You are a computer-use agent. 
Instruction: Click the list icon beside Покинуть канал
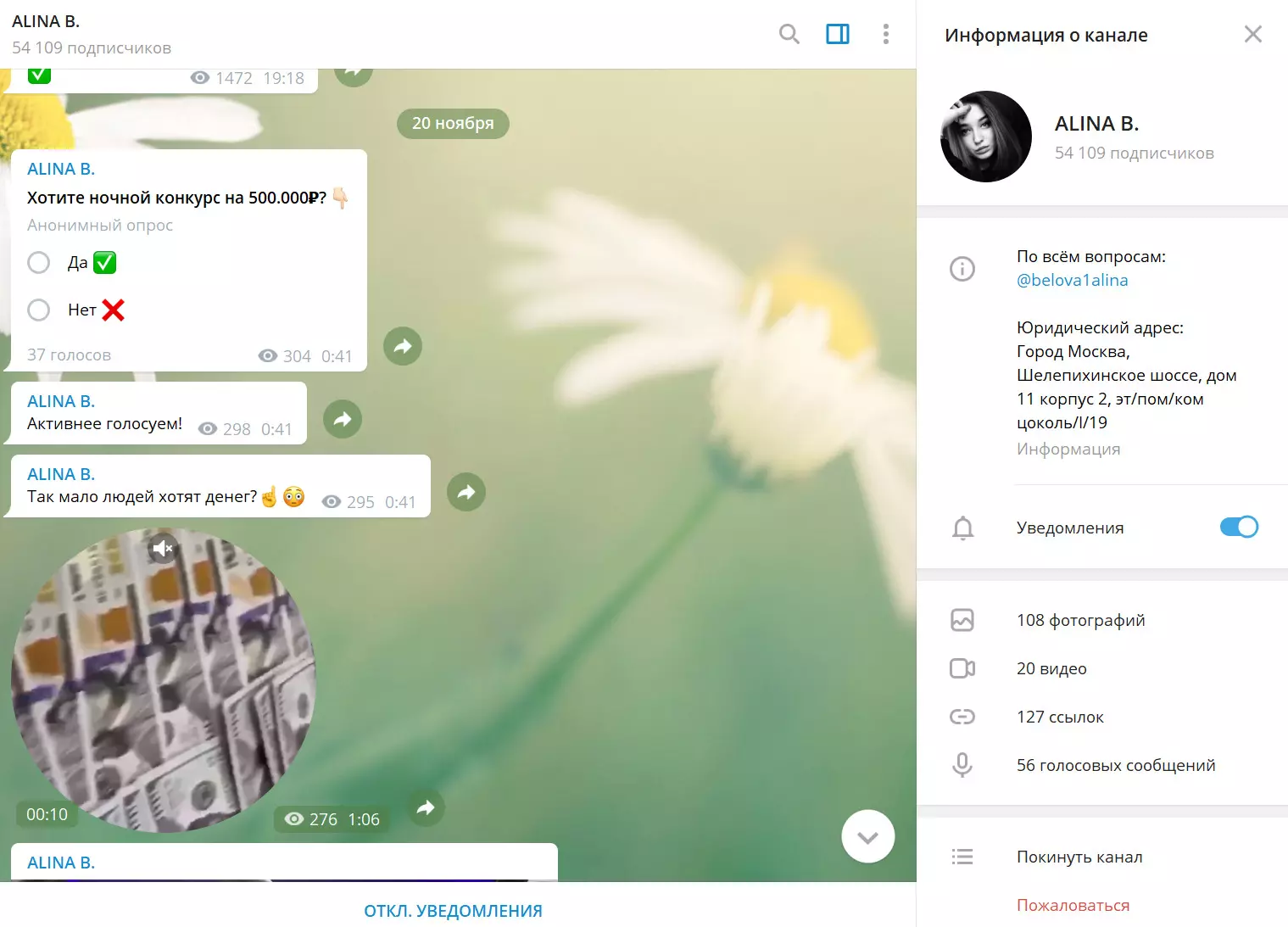click(x=962, y=857)
